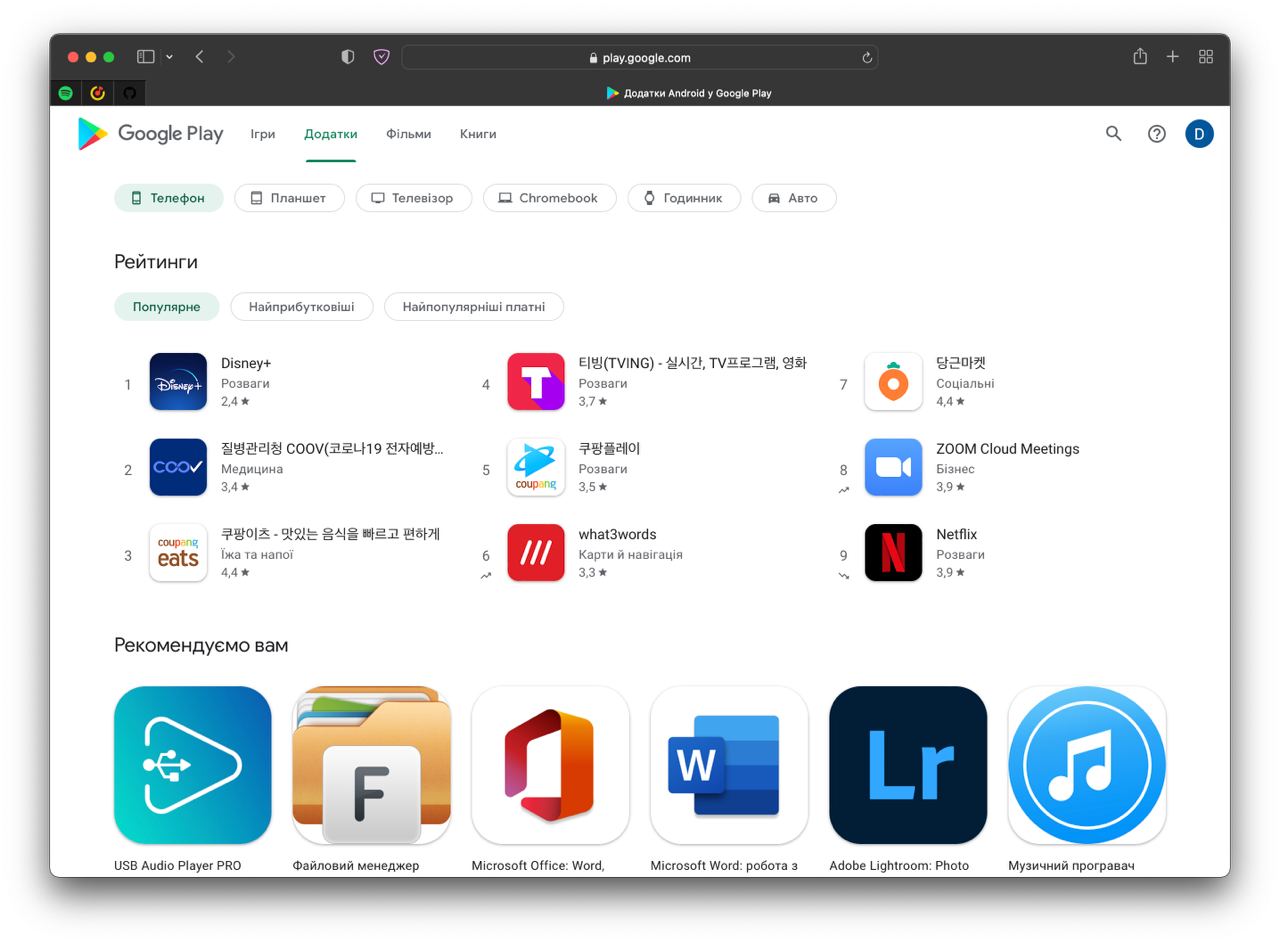Select the Популярне ranking chip
This screenshot has height=943, width=1280.
pyautogui.click(x=167, y=307)
